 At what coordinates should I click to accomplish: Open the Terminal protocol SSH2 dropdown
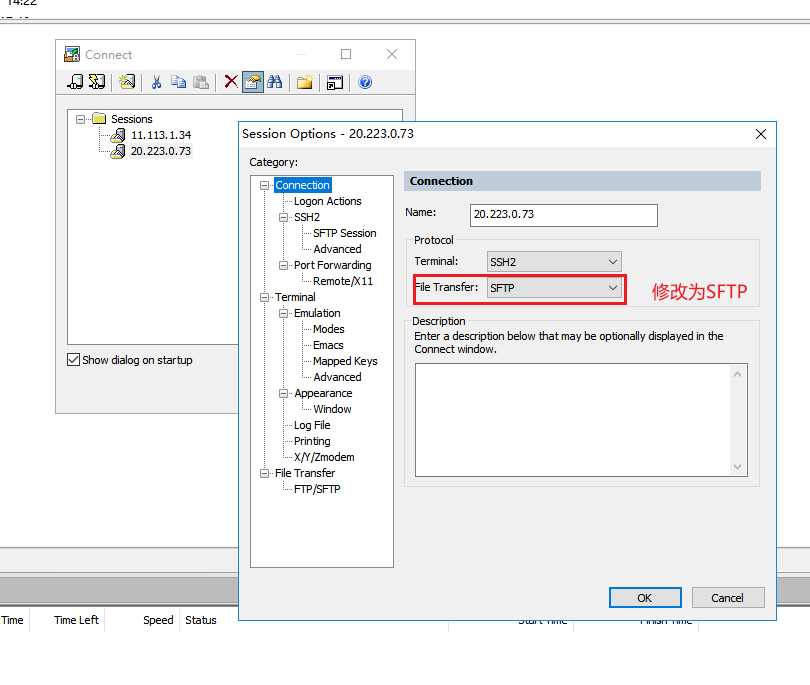point(554,261)
